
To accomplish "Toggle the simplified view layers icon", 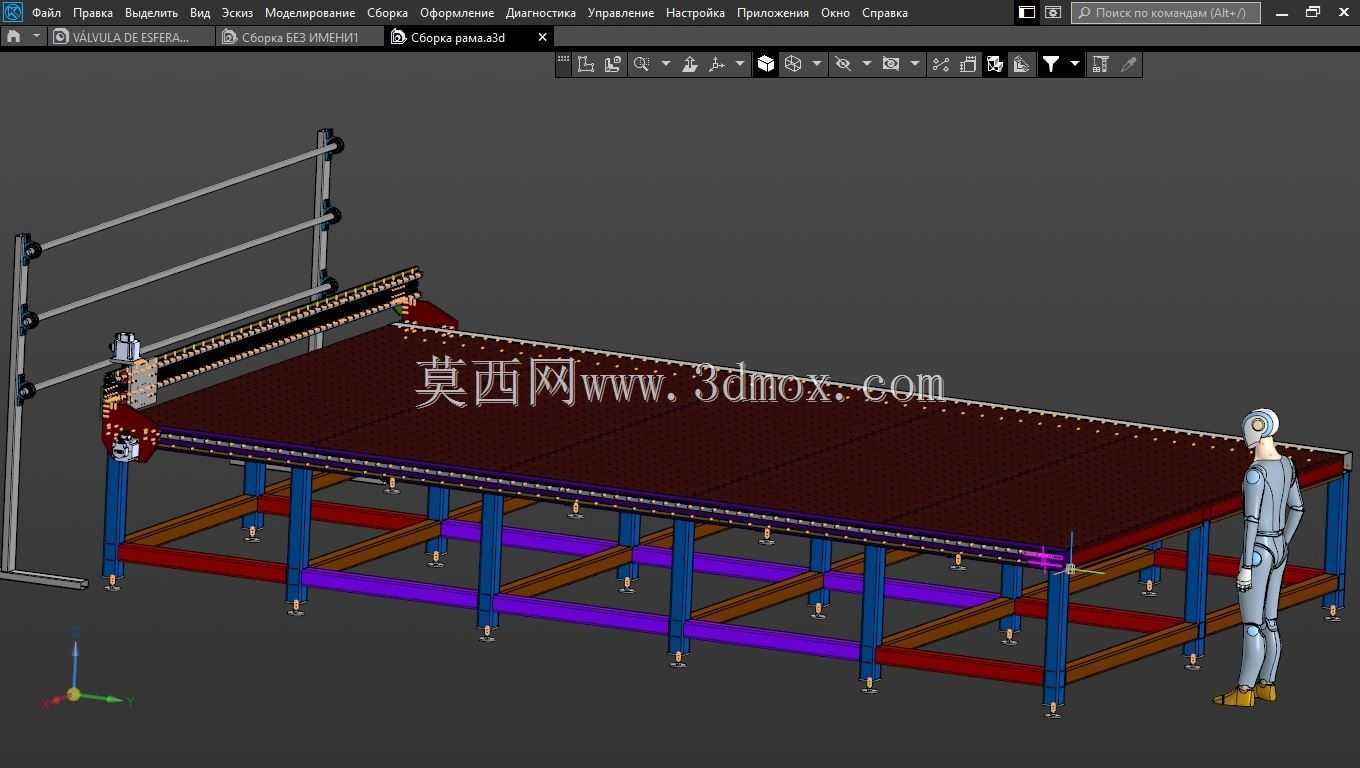I will coord(1021,64).
